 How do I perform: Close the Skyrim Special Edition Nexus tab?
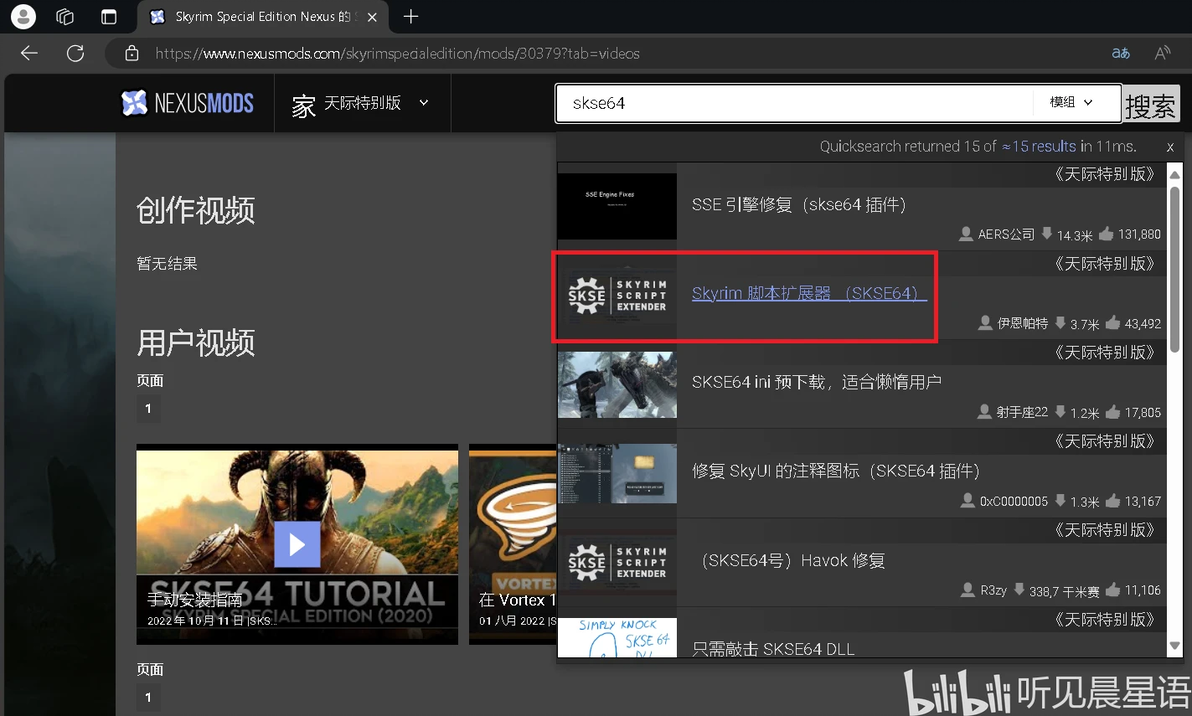pyautogui.click(x=372, y=17)
